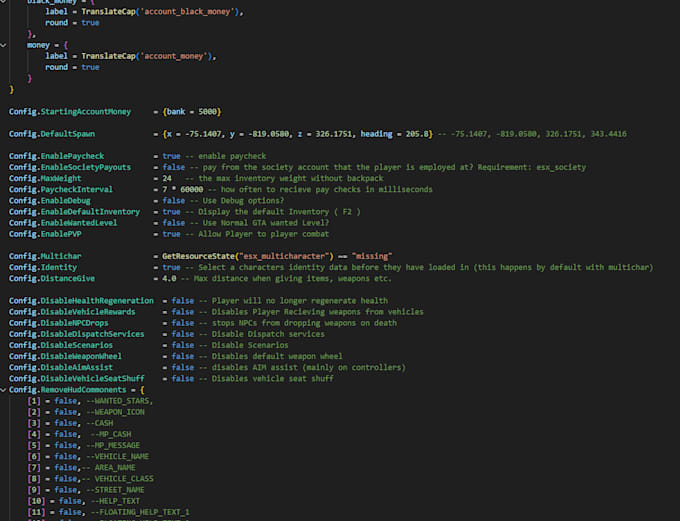
Task: Click the WANTED_STARS comment text
Action: coord(121,400)
